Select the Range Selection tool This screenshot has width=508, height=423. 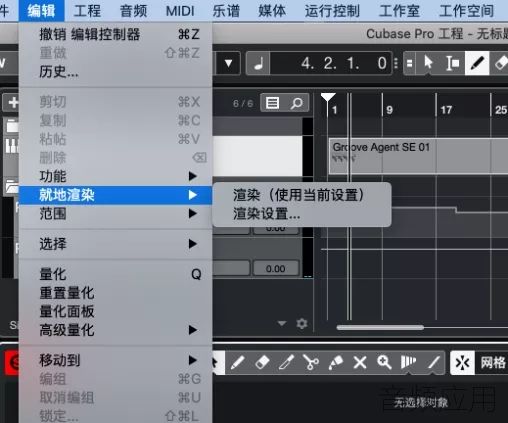[x=452, y=63]
